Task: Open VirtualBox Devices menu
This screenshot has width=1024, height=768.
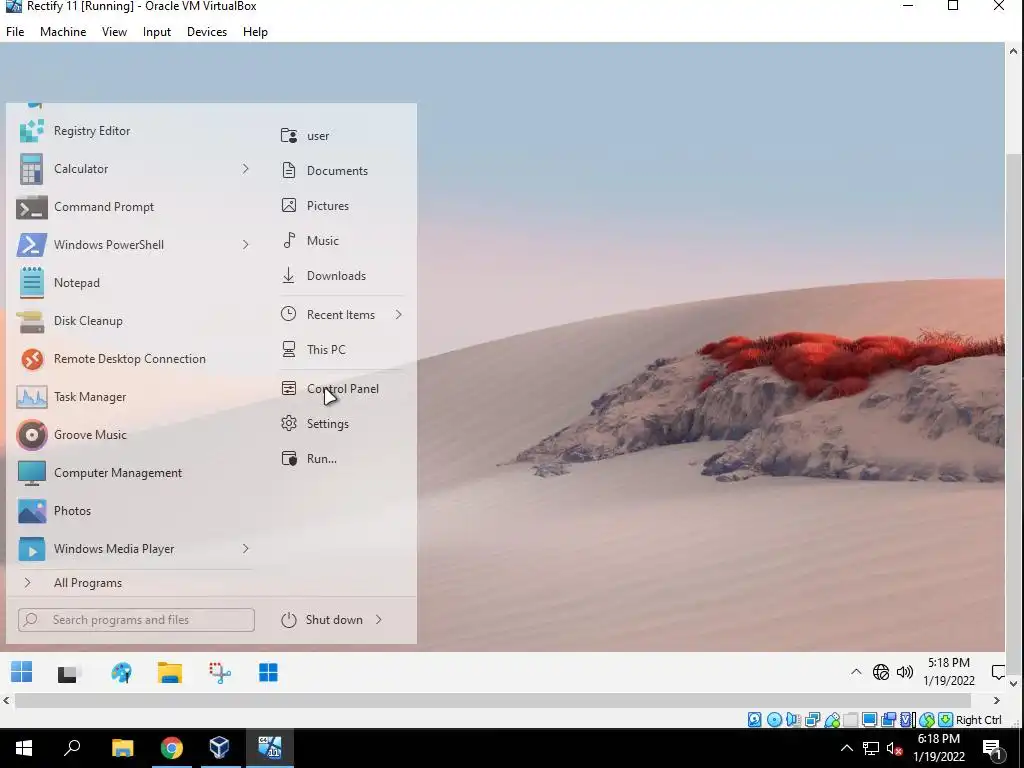Action: point(207,31)
